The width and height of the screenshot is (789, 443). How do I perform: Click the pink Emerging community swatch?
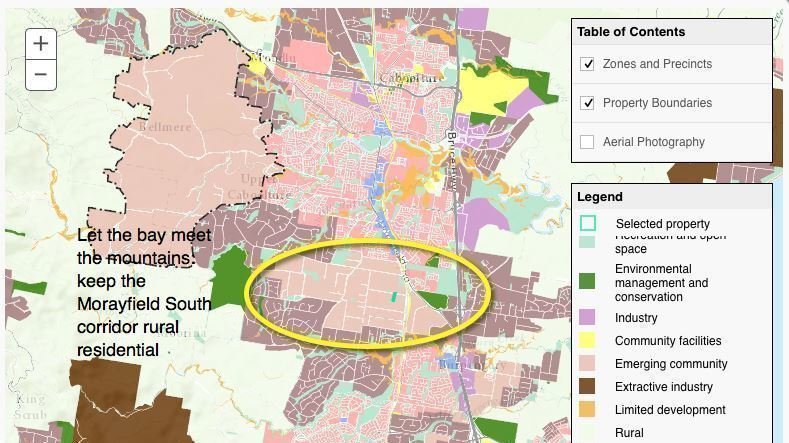tap(588, 364)
